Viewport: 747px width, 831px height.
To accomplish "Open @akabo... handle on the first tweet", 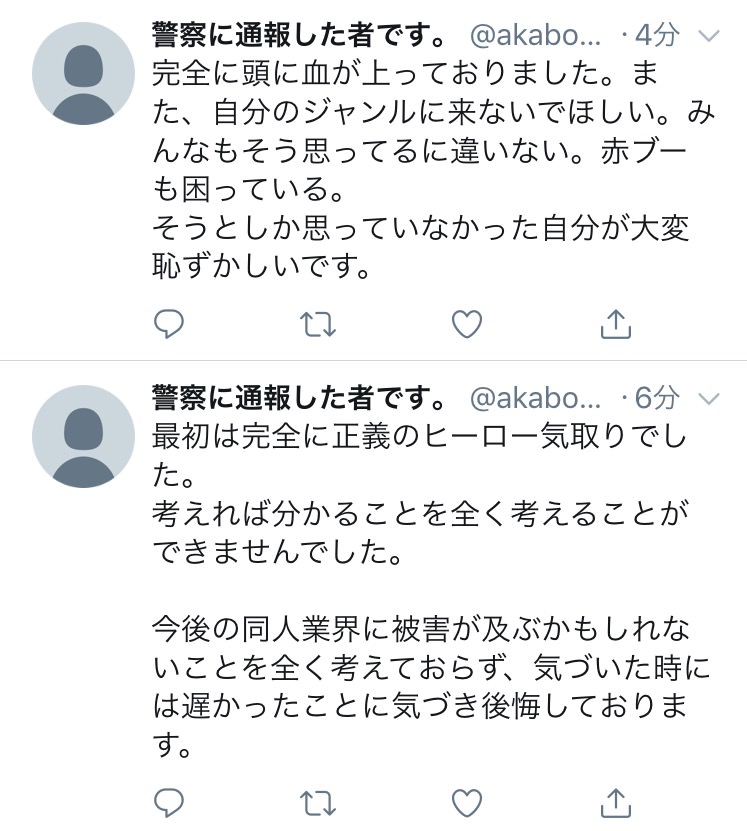I will 536,36.
